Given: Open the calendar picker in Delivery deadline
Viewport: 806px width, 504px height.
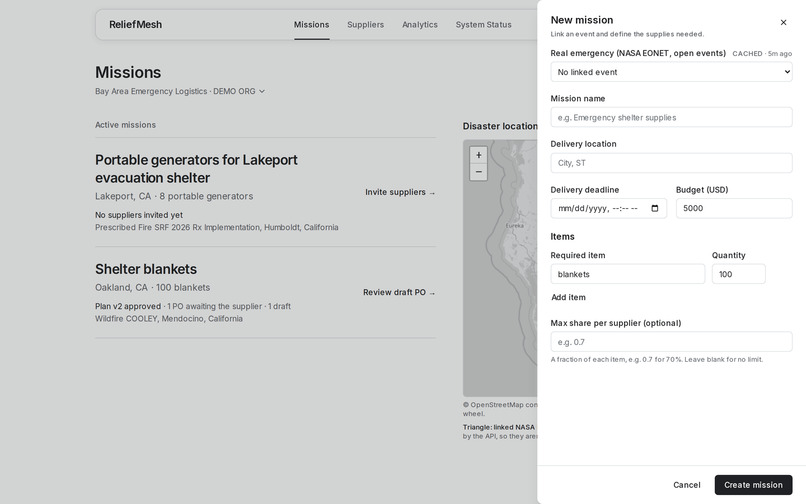Looking at the screenshot, I should (x=654, y=208).
